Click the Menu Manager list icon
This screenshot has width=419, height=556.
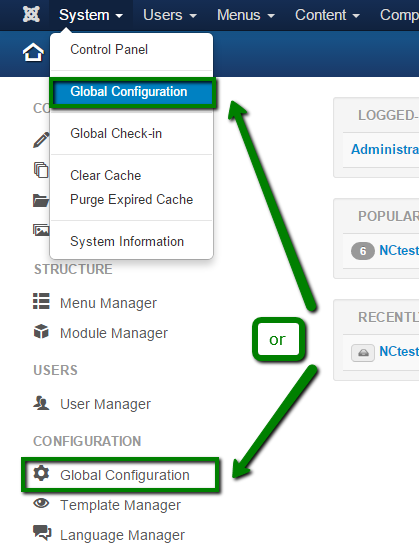point(41,301)
